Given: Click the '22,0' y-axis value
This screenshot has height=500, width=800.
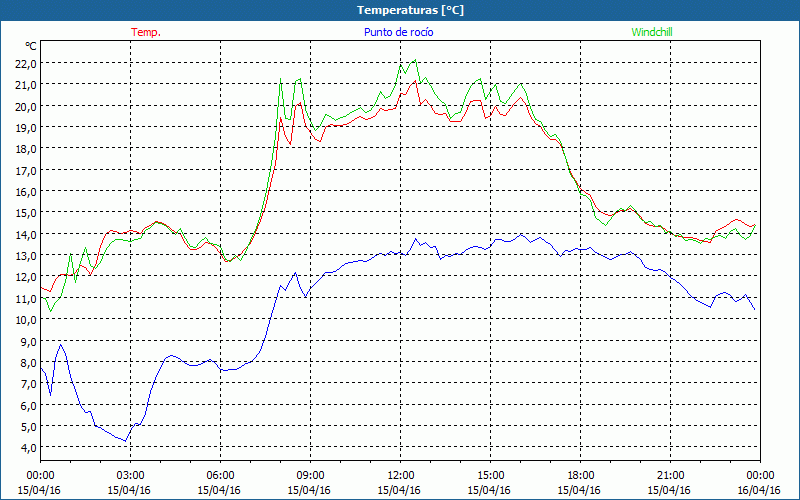Looking at the screenshot, I should (x=26, y=63).
